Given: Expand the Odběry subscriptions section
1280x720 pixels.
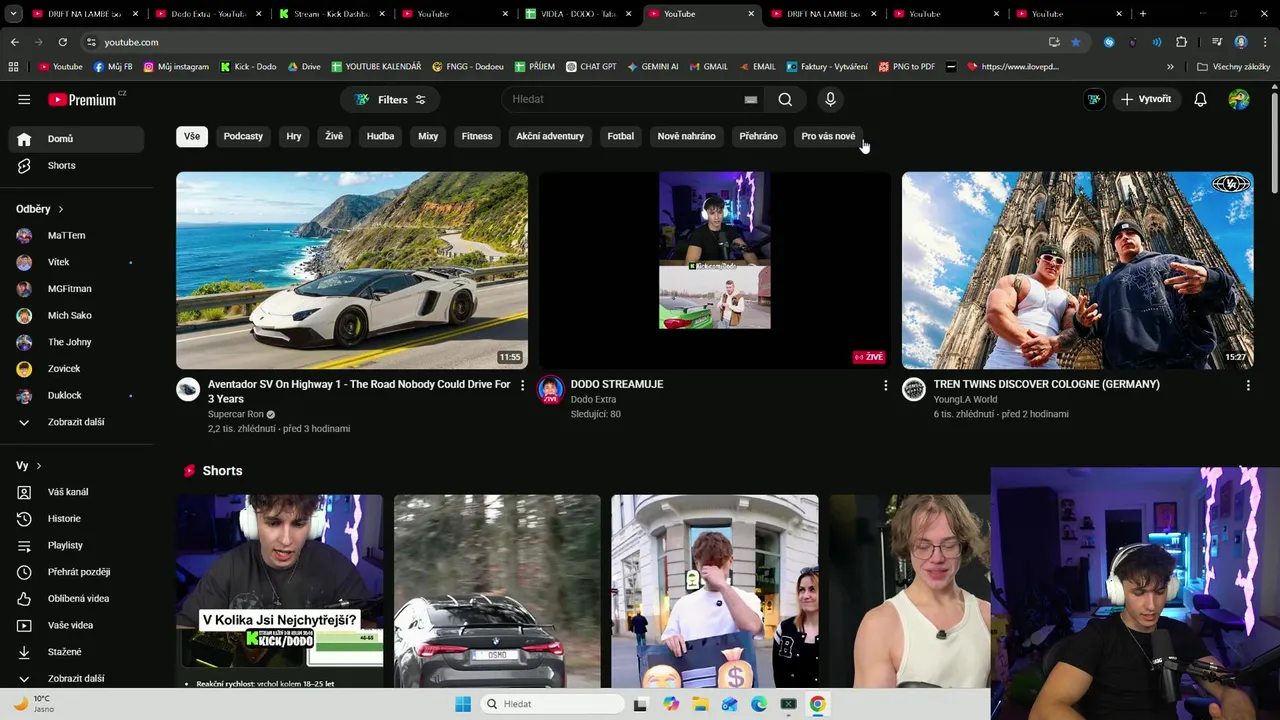Looking at the screenshot, I should point(40,209).
